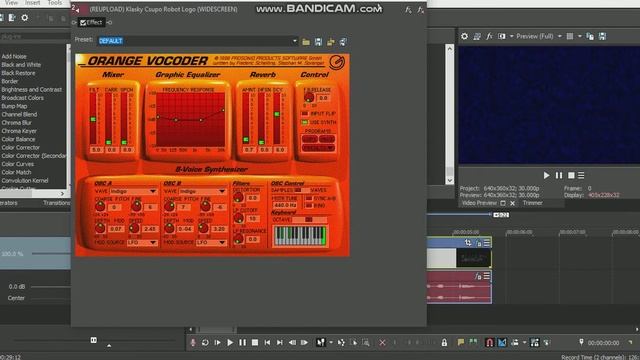Viewport: 640px width, 360px height.
Task: Play the video preview
Action: click(547, 175)
